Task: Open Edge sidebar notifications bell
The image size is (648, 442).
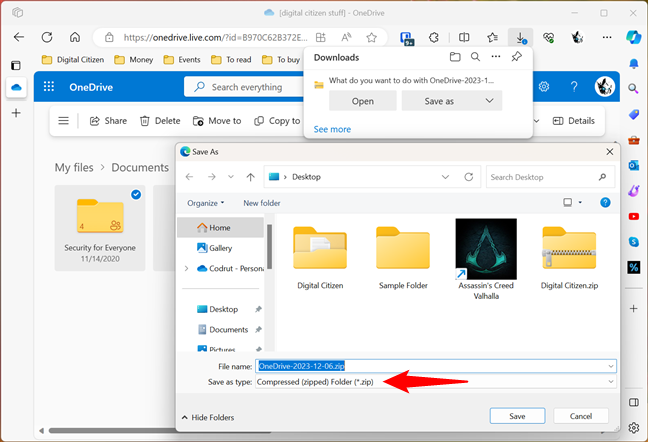Action: click(634, 64)
